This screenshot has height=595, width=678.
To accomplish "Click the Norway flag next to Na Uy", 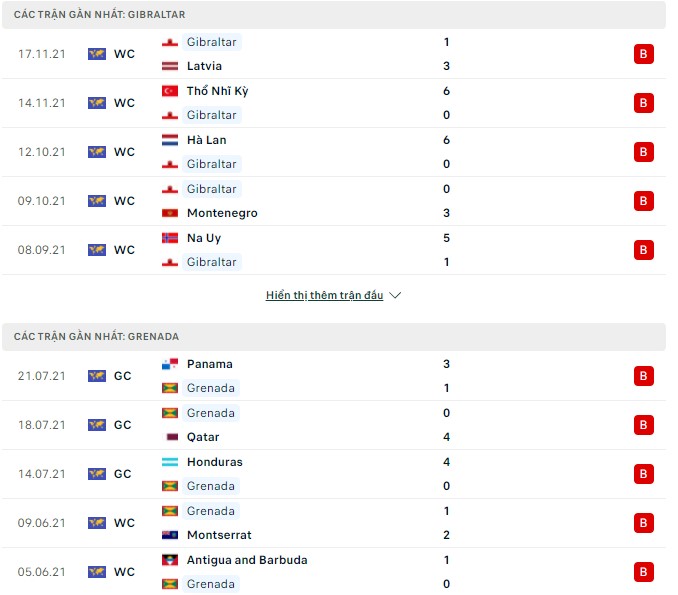I will click(170, 238).
